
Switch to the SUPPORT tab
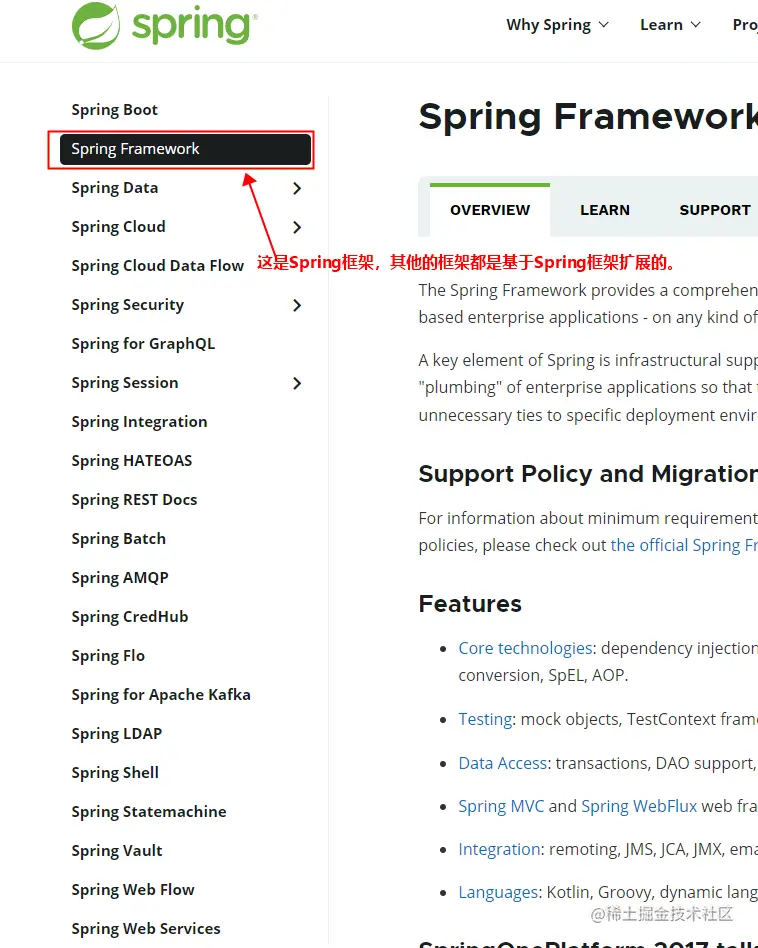715,210
